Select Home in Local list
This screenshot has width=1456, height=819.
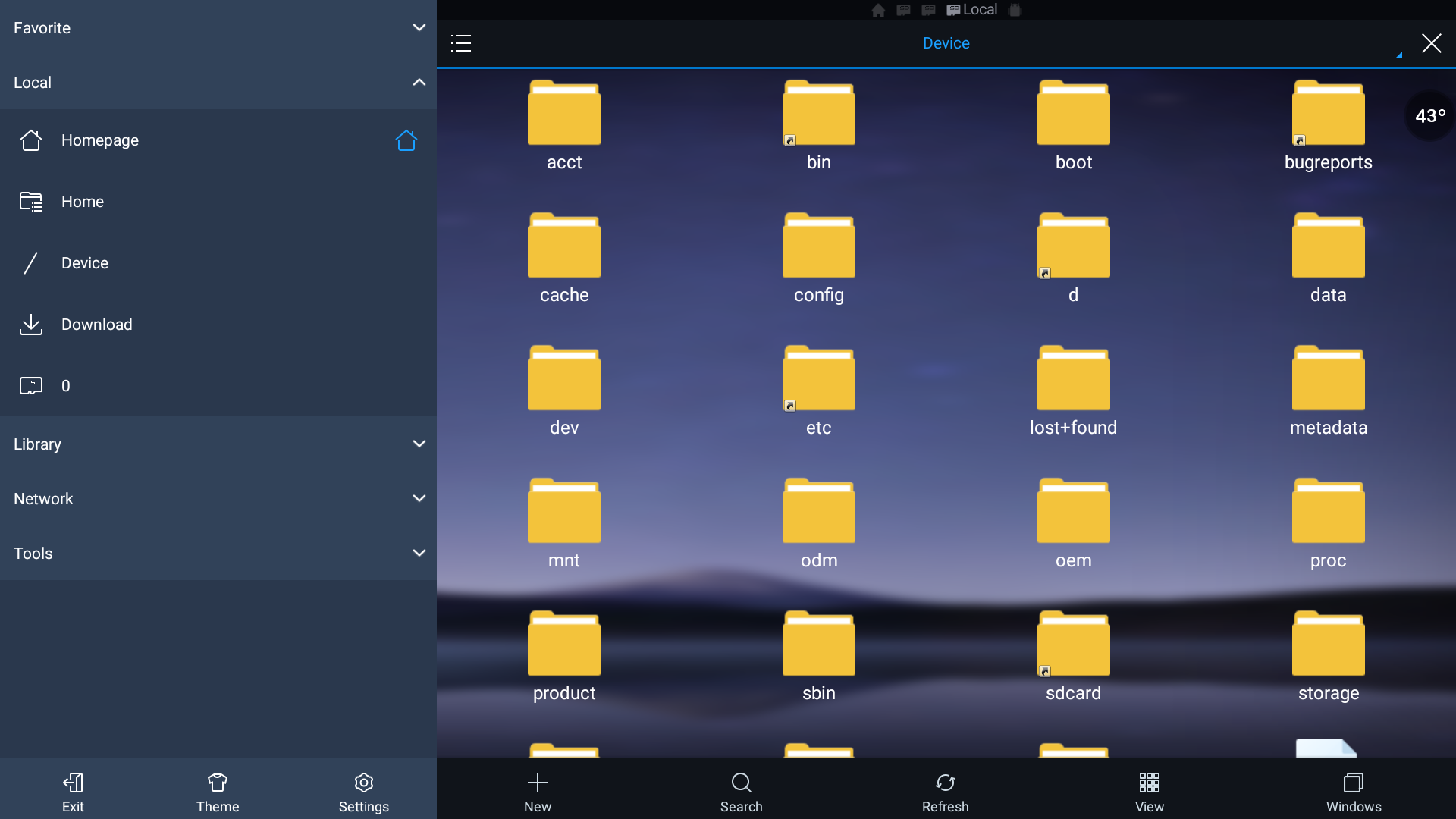click(218, 202)
